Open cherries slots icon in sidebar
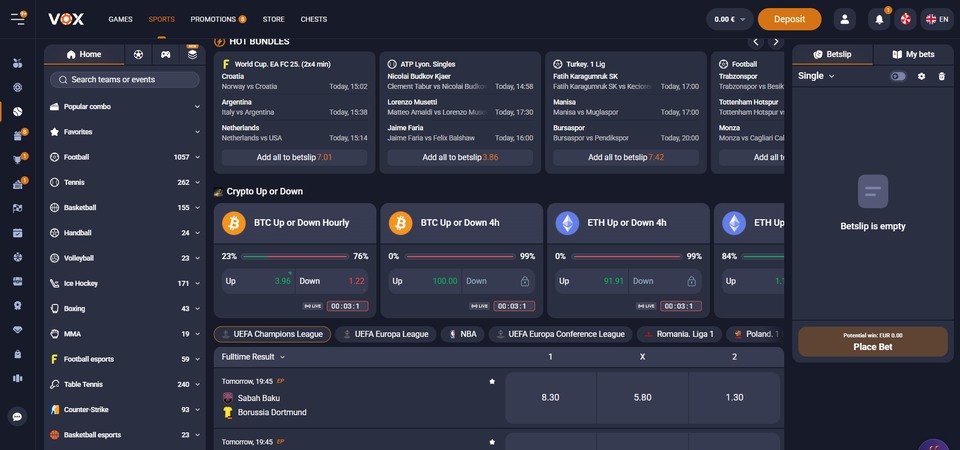This screenshot has height=450, width=960. [17, 63]
